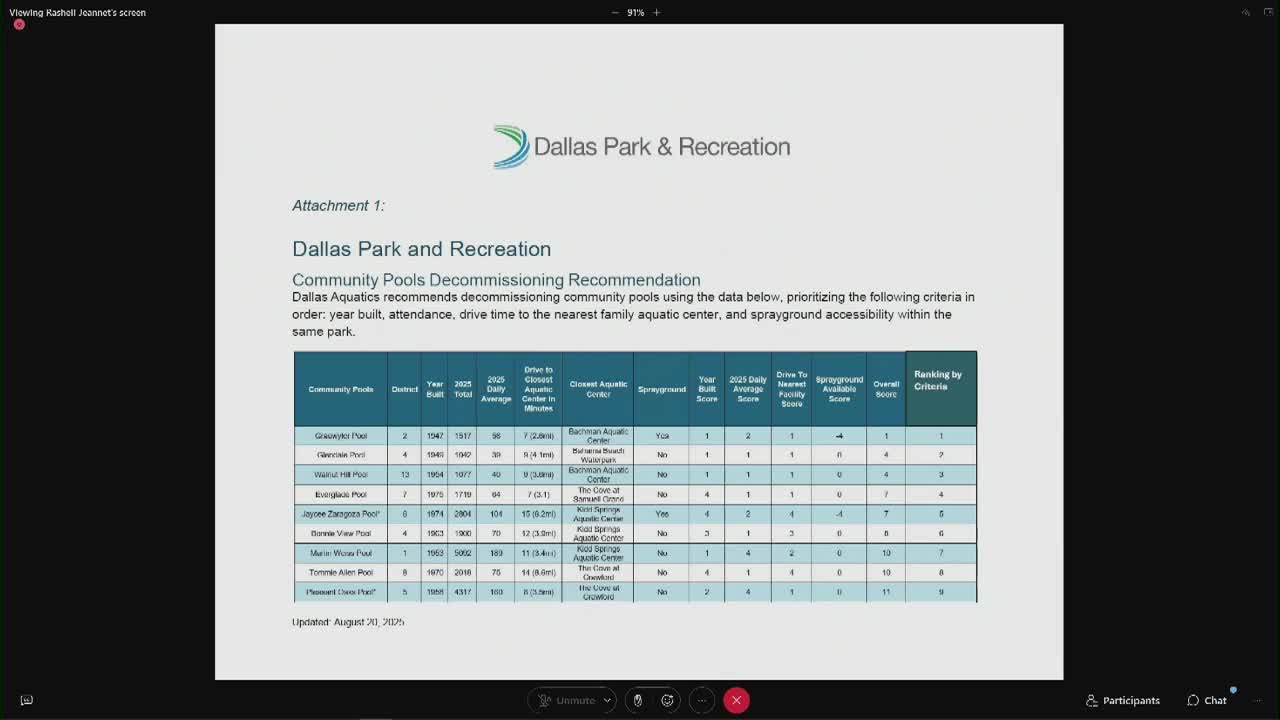Leave meeting with the red X button
This screenshot has height=720, width=1280.
click(736, 700)
